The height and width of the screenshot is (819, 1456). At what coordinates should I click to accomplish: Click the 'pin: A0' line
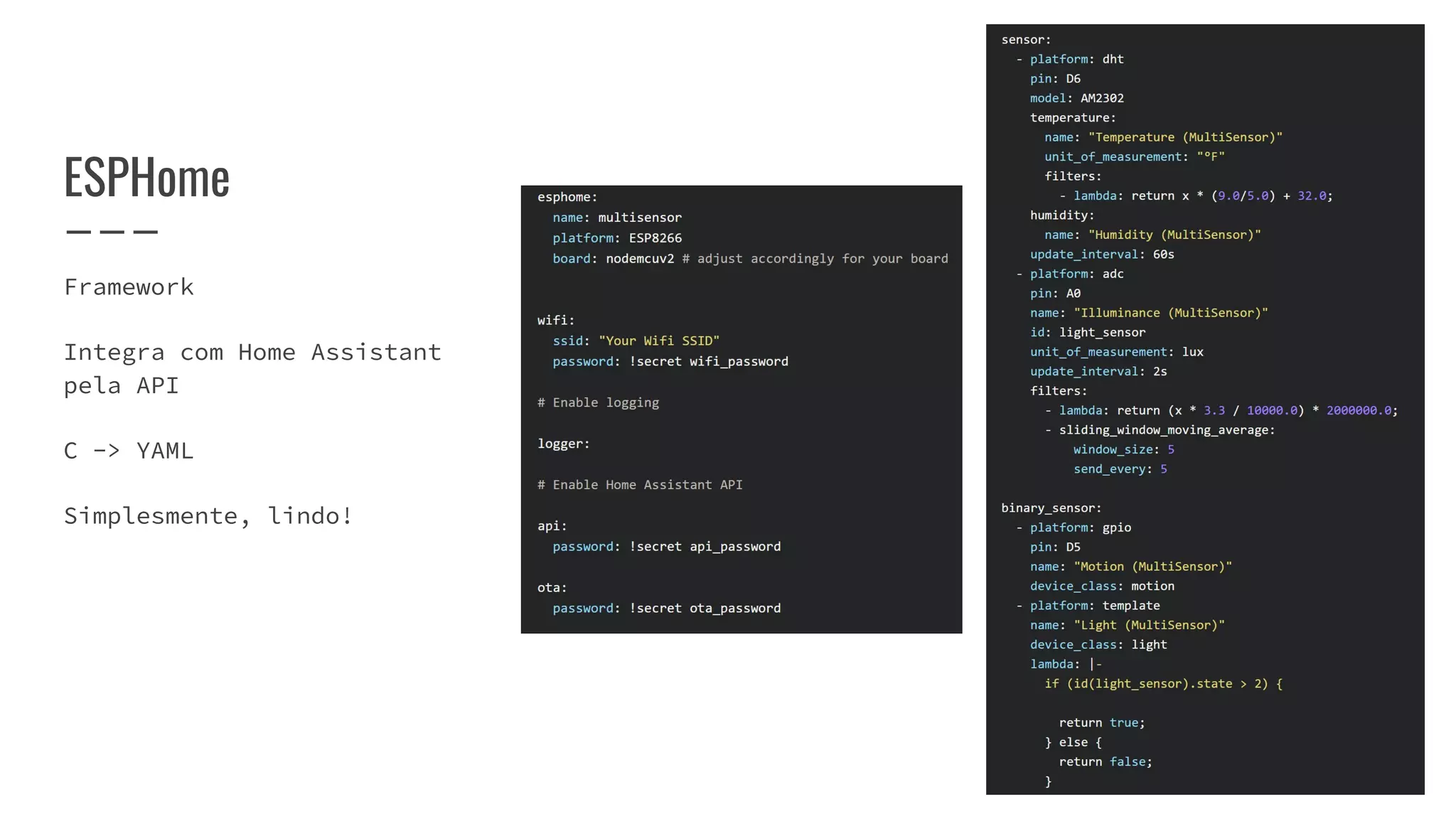[1055, 294]
